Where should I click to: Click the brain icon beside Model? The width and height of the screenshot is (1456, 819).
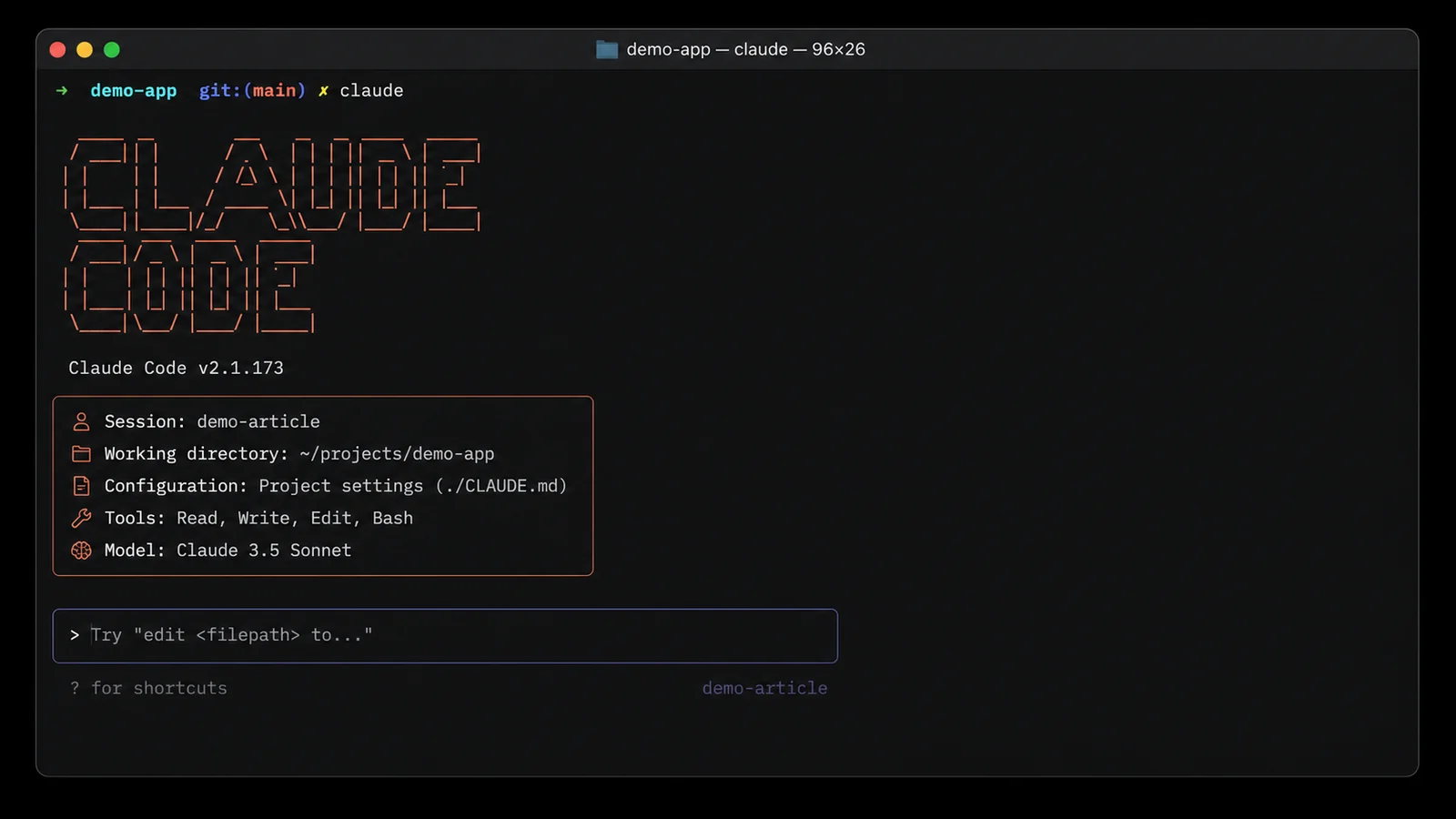81,550
